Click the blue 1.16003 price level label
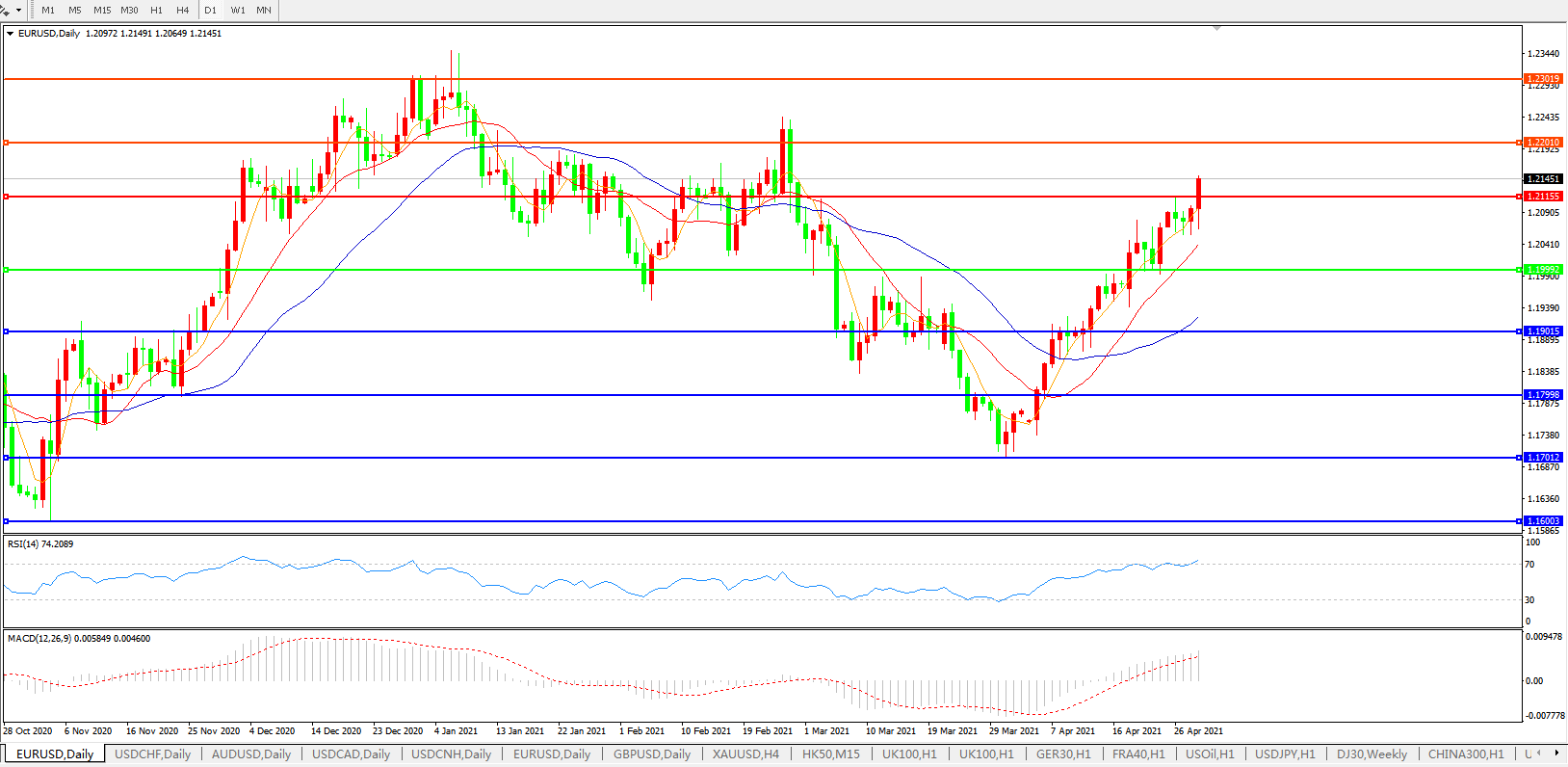 (1543, 521)
